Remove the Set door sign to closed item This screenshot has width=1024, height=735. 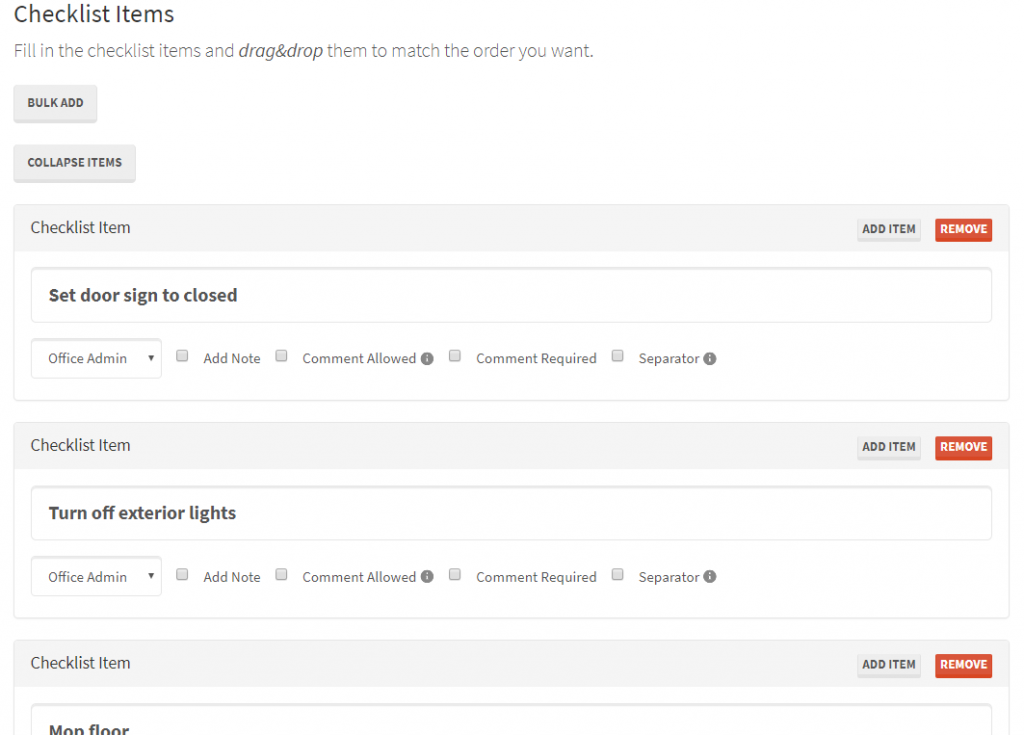[963, 229]
